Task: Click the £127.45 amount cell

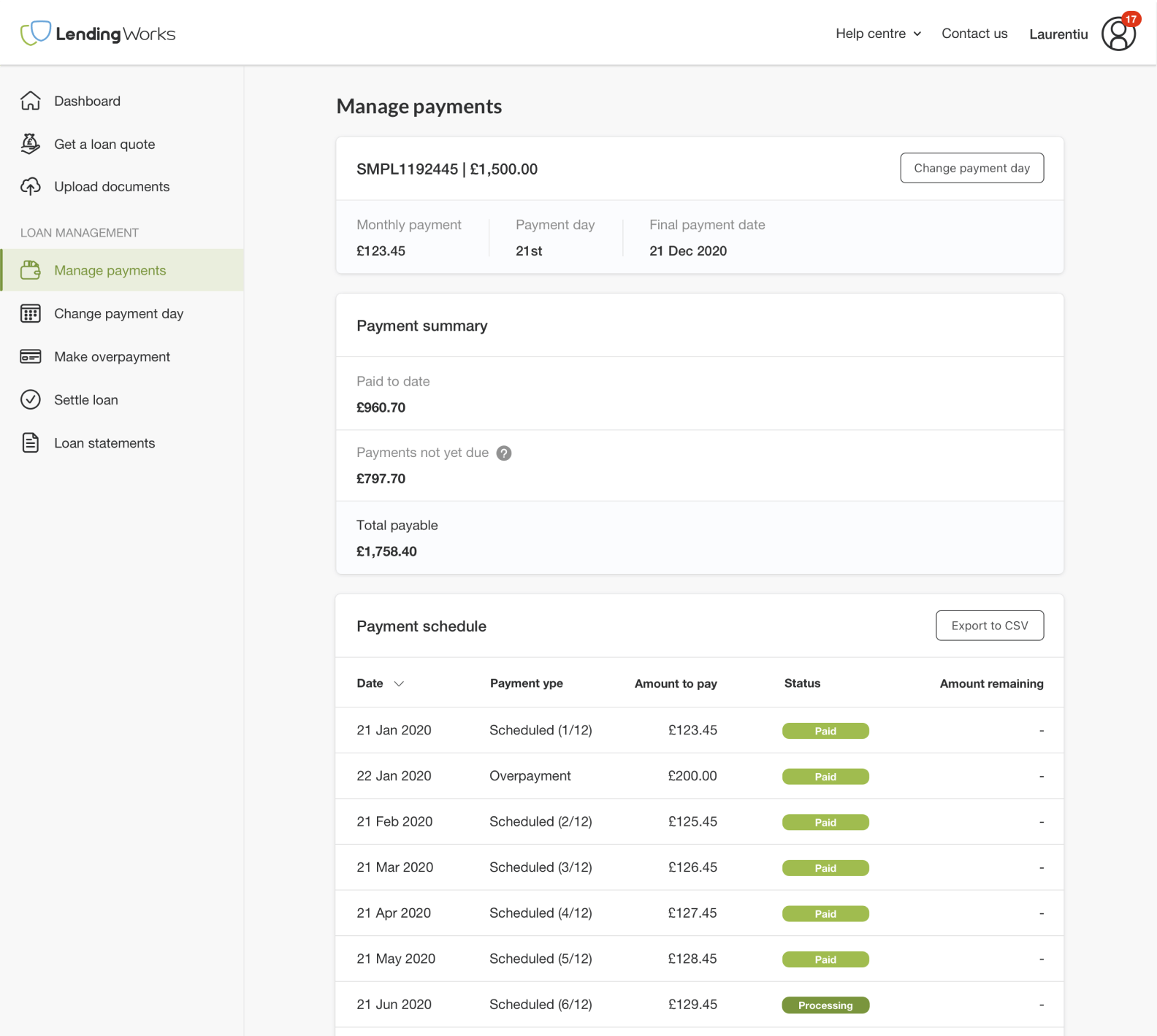Action: [692, 913]
